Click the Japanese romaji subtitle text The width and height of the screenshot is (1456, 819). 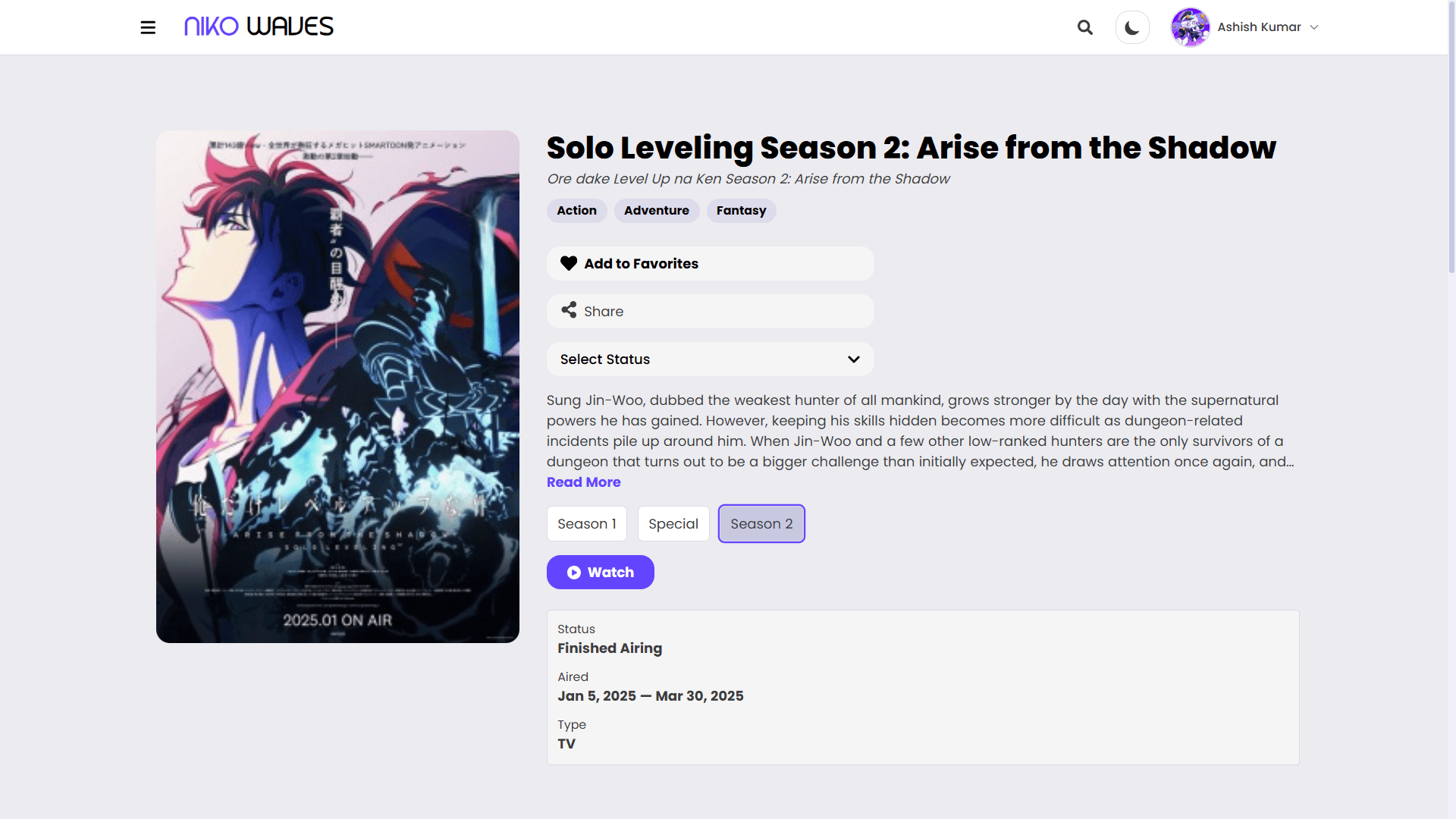click(x=748, y=179)
